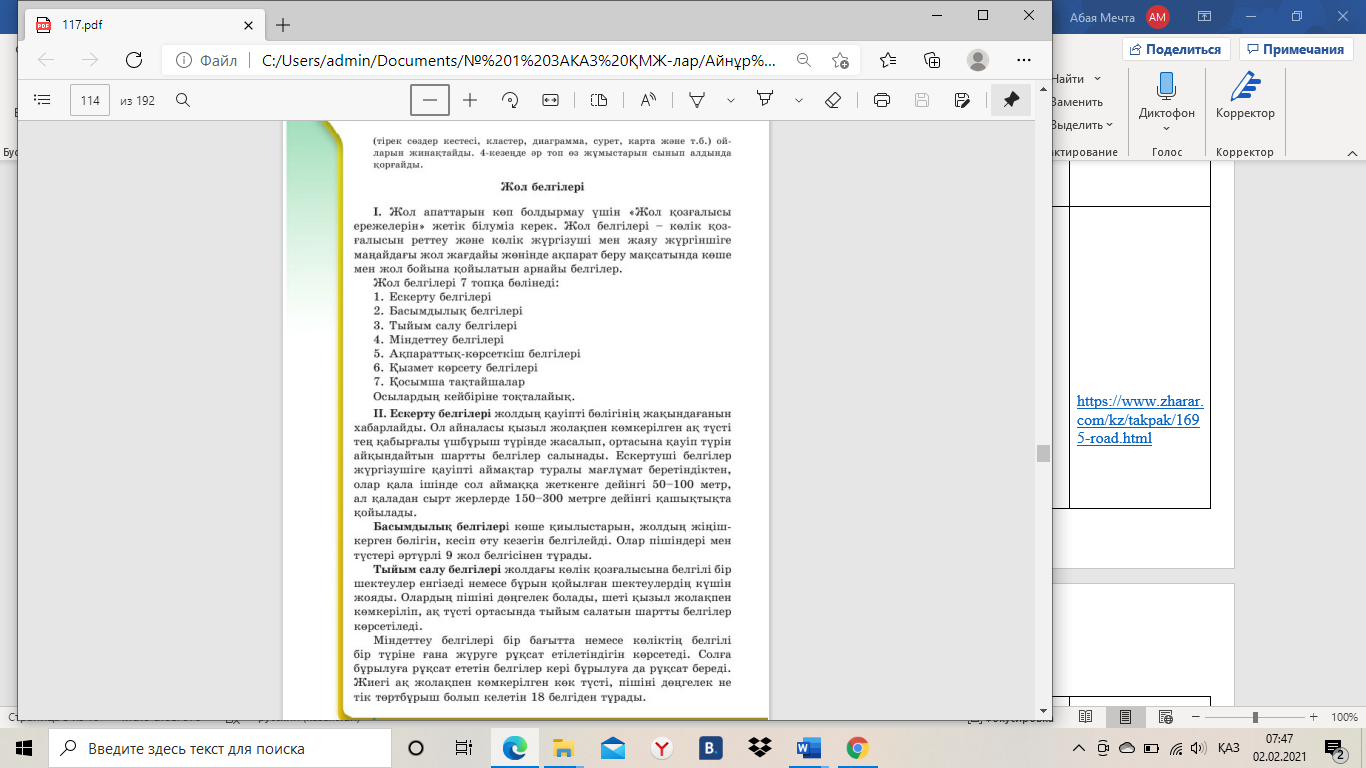Image resolution: width=1366 pixels, height=768 pixels.
Task: Click the Save as icon in PDF toolbar
Action: 962,100
